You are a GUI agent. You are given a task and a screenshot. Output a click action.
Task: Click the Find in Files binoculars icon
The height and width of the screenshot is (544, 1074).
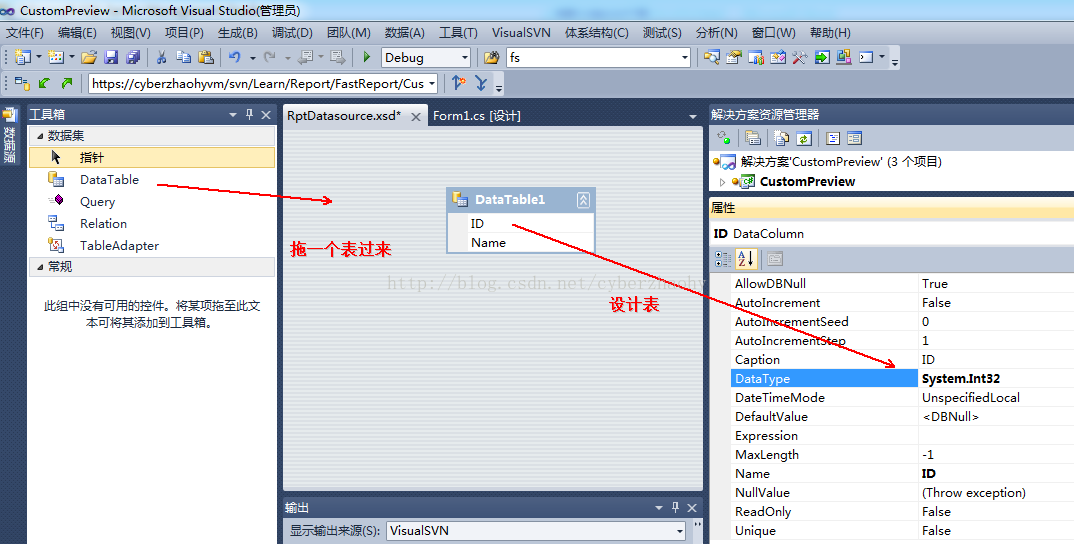pyautogui.click(x=491, y=58)
